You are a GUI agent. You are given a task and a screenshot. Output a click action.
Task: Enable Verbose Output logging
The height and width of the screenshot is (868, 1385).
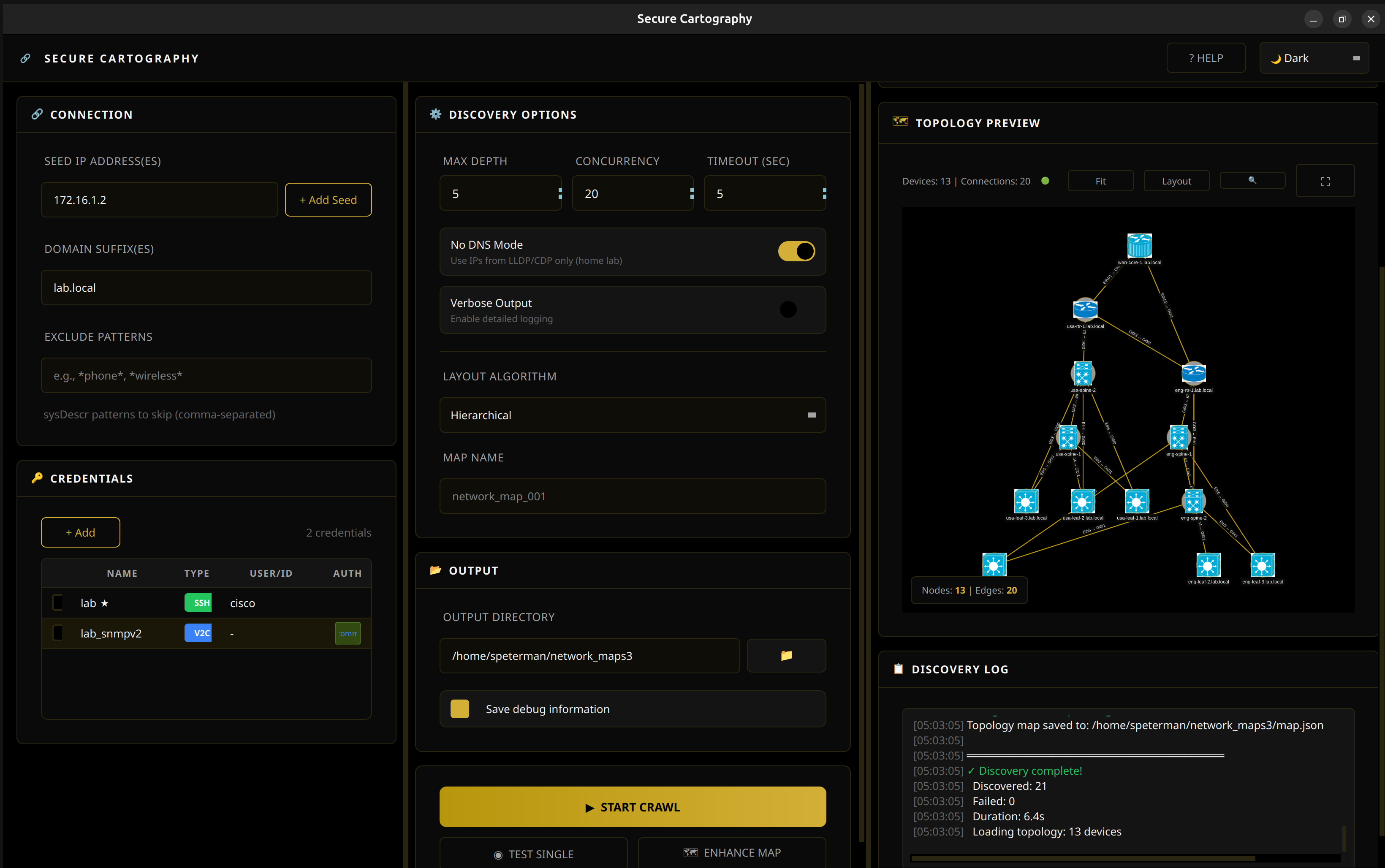[789, 309]
